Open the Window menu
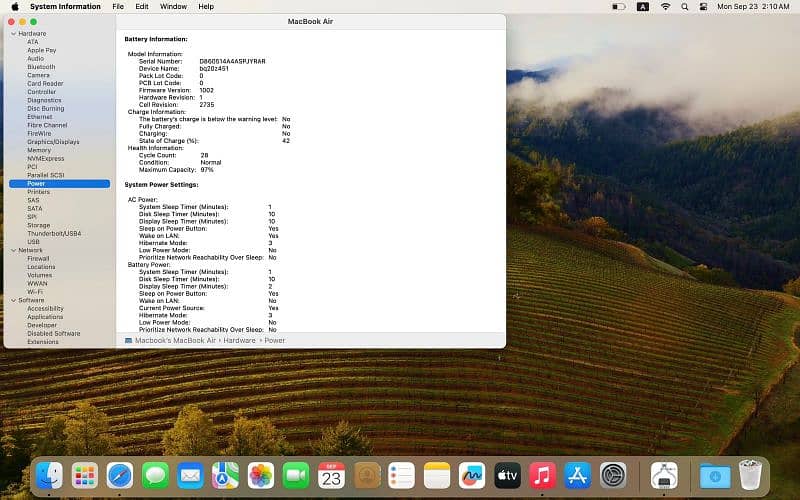This screenshot has height=500, width=800. click(173, 6)
